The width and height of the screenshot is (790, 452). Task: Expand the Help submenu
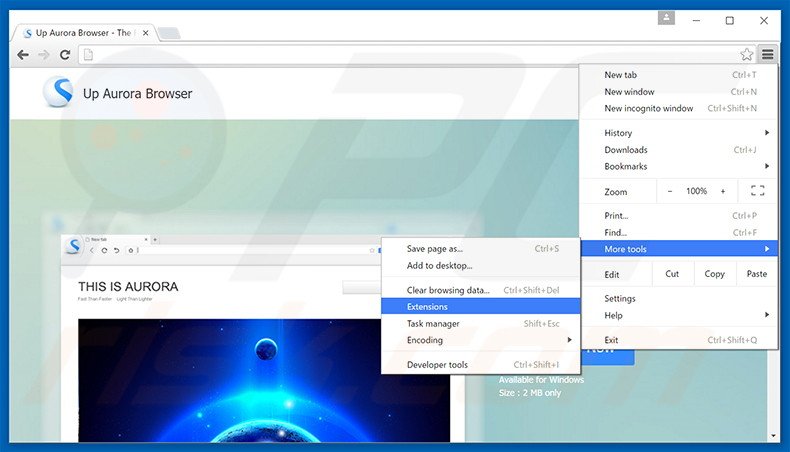(x=679, y=315)
